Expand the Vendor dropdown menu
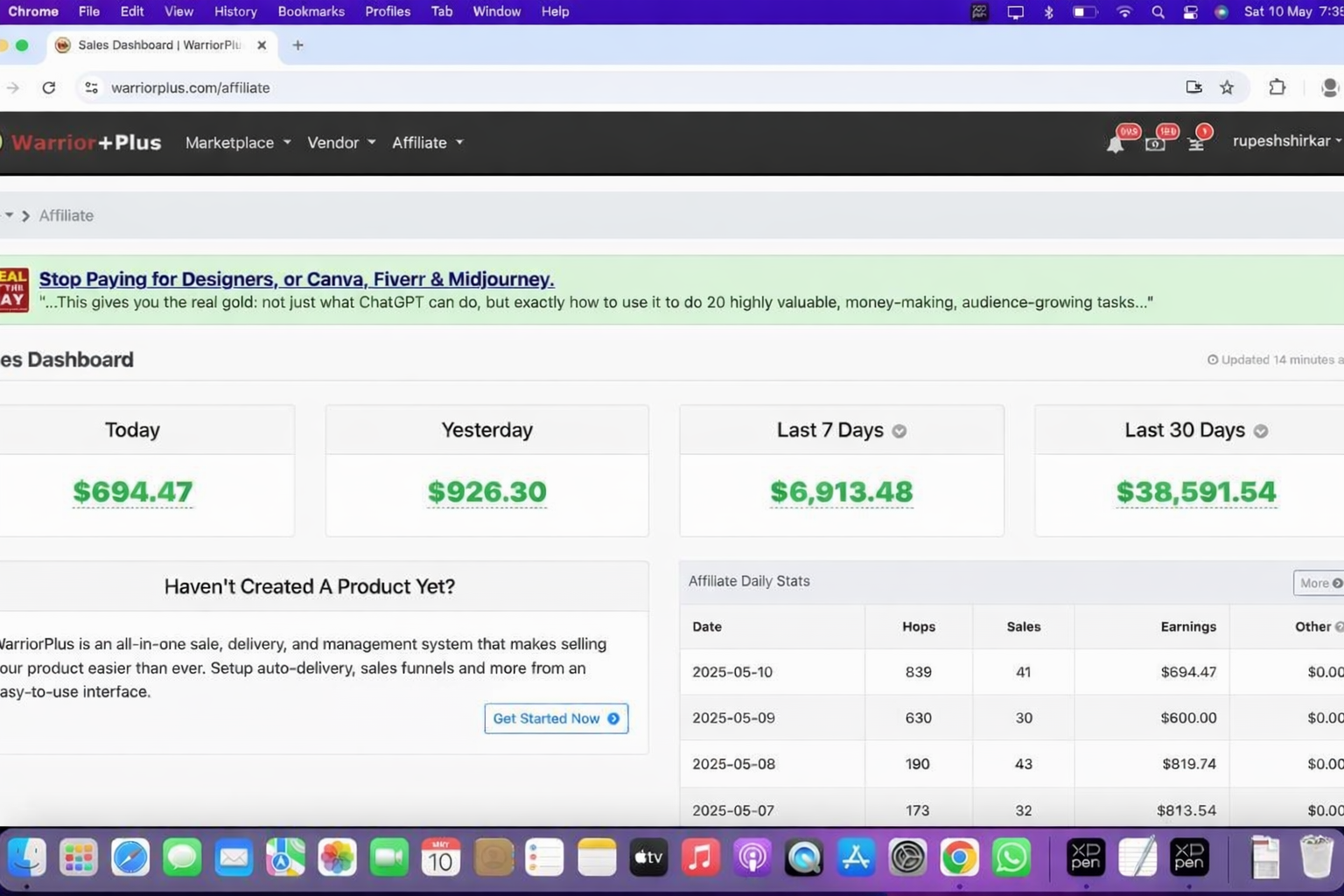Image resolution: width=1344 pixels, height=896 pixels. [x=340, y=143]
